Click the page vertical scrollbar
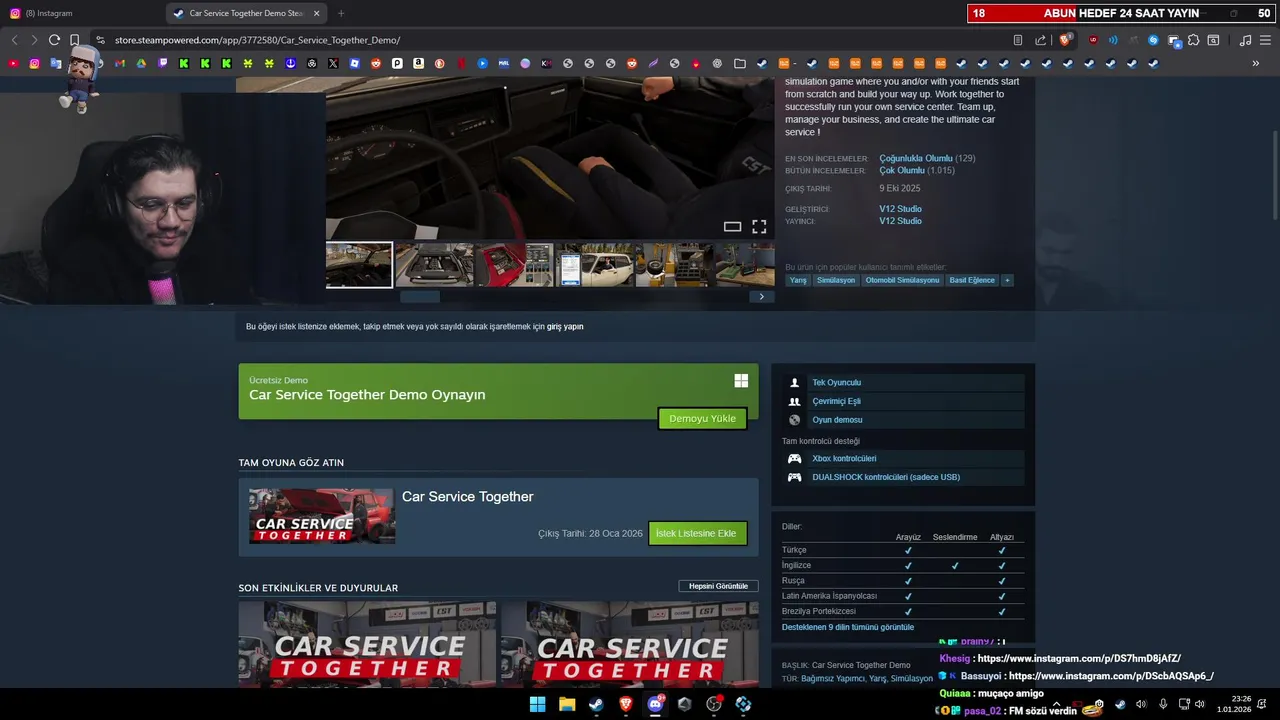The width and height of the screenshot is (1280, 720). (x=1275, y=175)
